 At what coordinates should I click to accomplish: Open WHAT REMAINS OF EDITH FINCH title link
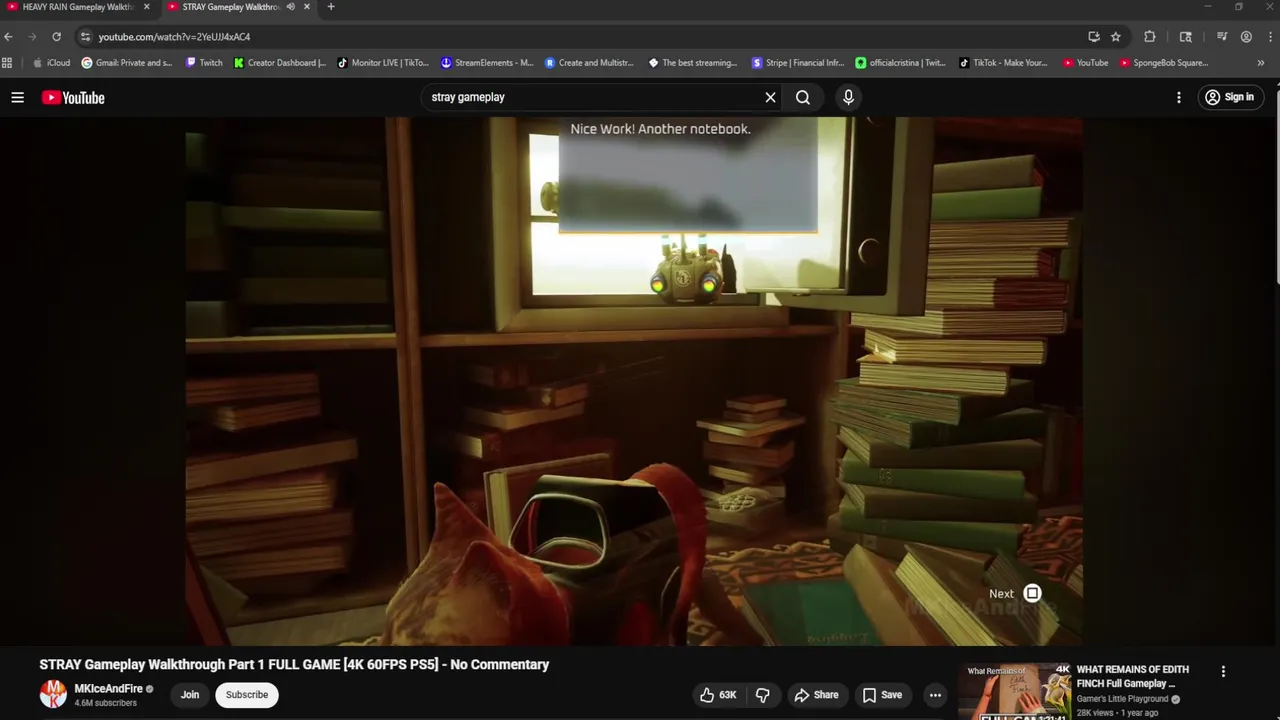point(1133,677)
